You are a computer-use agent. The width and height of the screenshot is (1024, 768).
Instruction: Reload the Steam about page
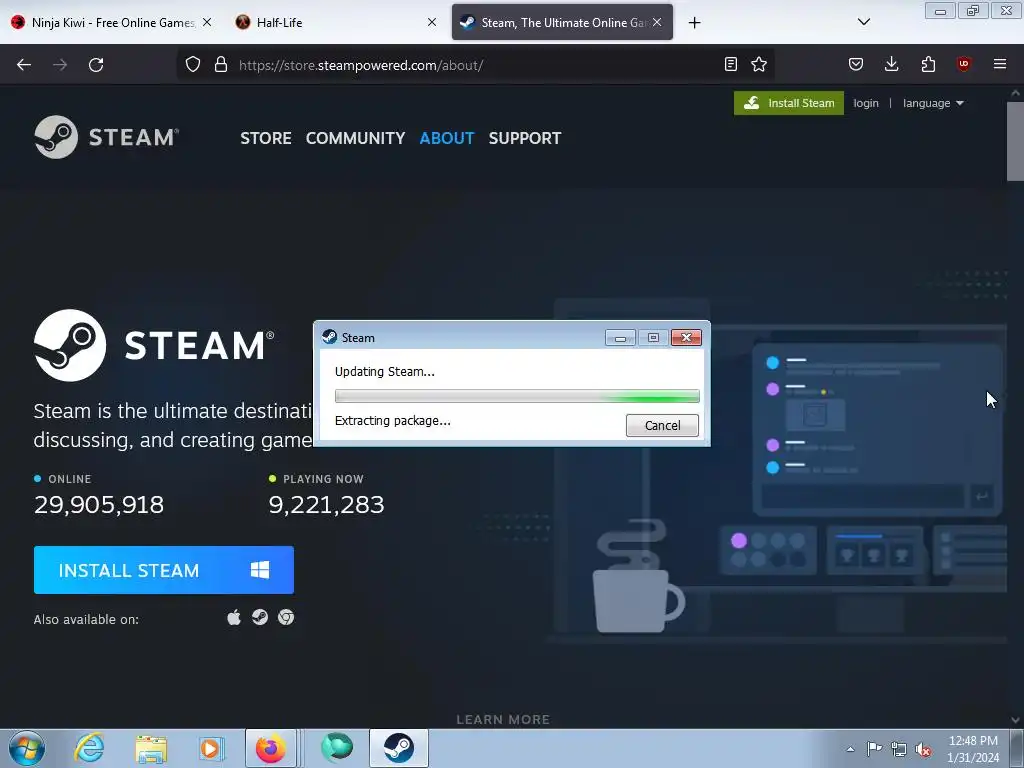tap(96, 65)
